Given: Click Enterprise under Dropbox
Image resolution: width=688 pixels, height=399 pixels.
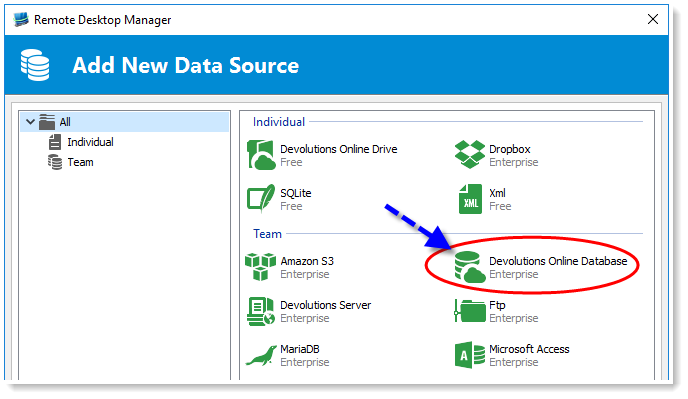Looking at the screenshot, I should tap(514, 163).
